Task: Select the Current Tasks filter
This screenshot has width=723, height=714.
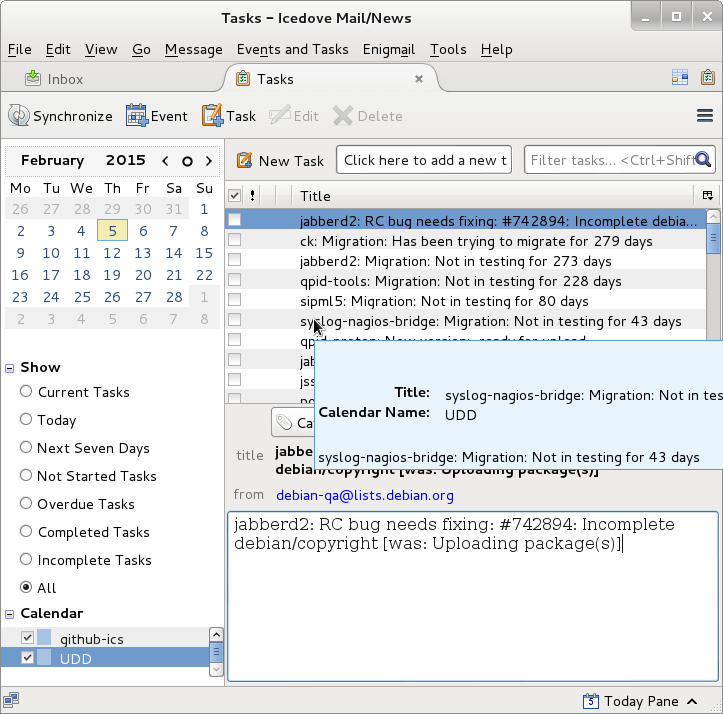Action: [x=26, y=391]
